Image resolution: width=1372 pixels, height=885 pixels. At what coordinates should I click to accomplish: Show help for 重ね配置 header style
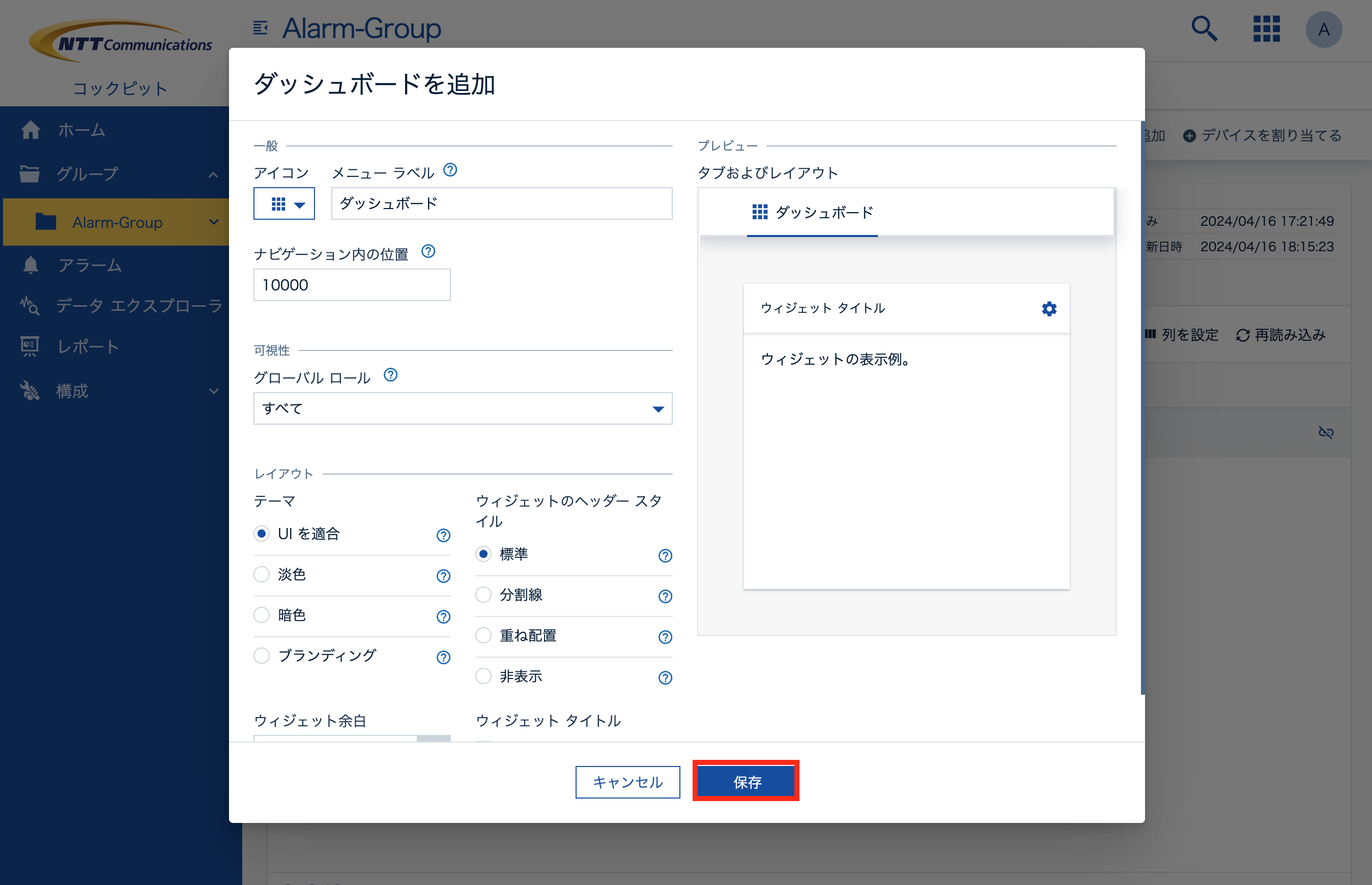(x=665, y=637)
